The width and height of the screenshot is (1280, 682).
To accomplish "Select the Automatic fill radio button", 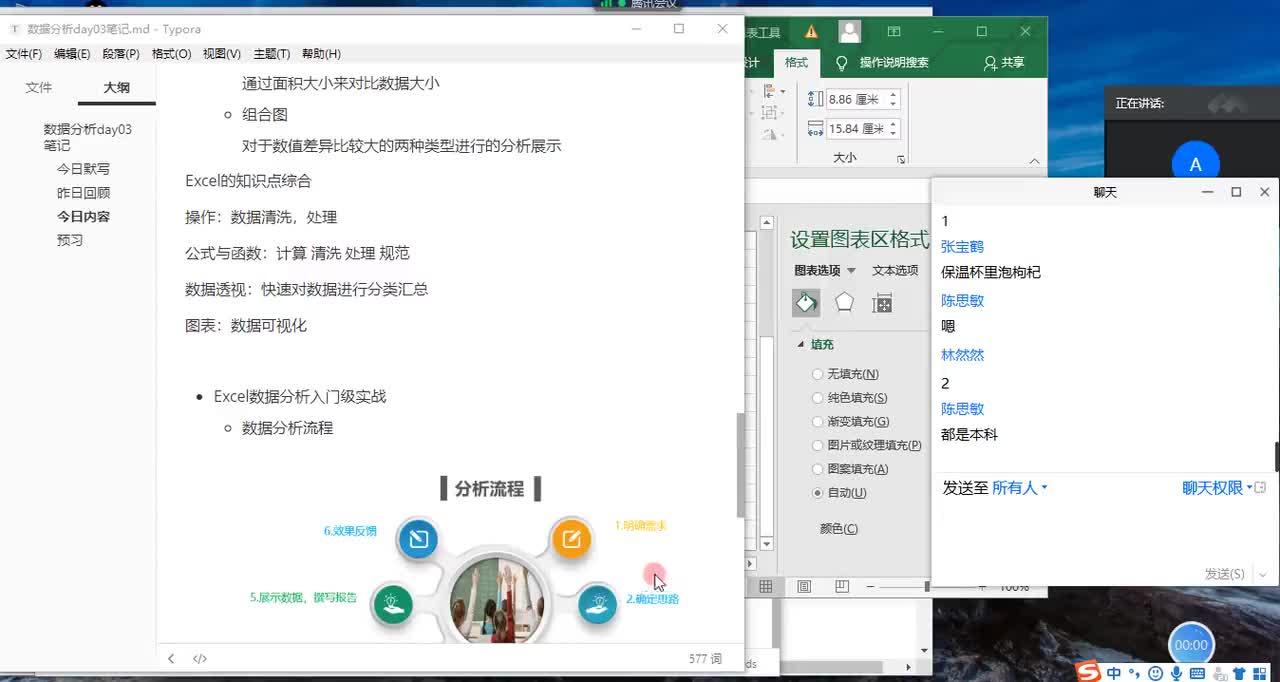I will click(x=818, y=493).
